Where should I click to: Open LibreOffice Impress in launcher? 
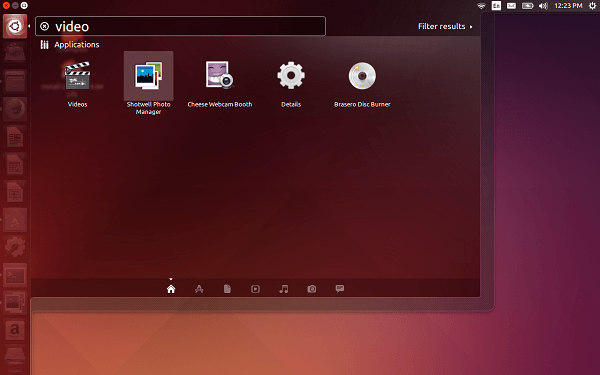pos(15,192)
